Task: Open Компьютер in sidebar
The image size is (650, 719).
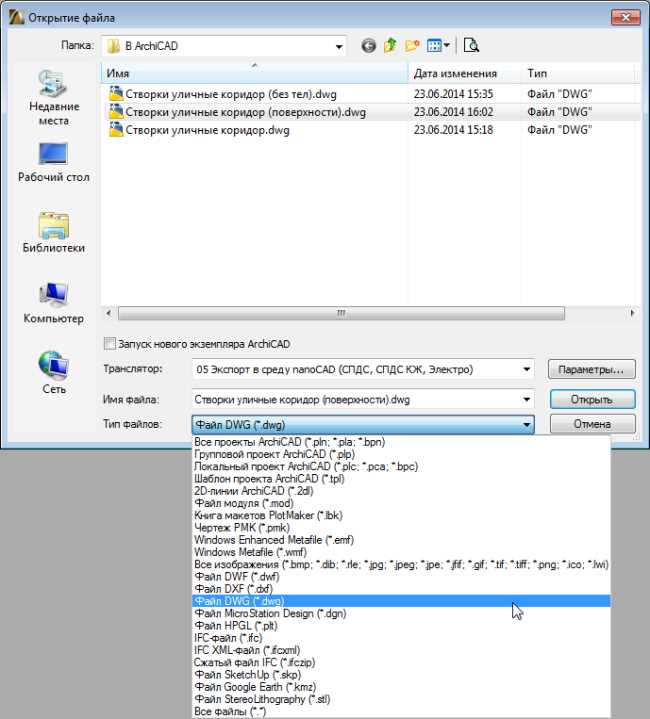Action: [x=54, y=303]
